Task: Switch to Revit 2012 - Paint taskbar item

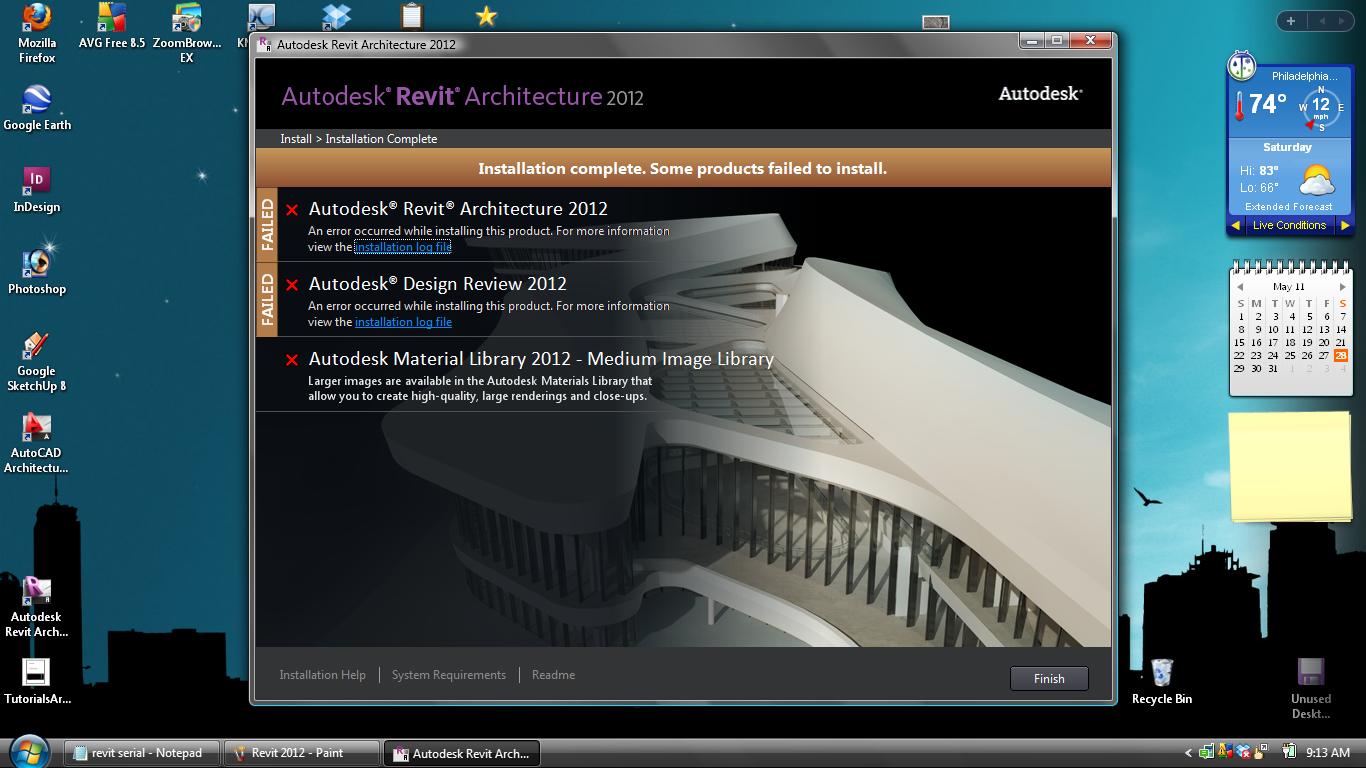Action: click(x=302, y=753)
